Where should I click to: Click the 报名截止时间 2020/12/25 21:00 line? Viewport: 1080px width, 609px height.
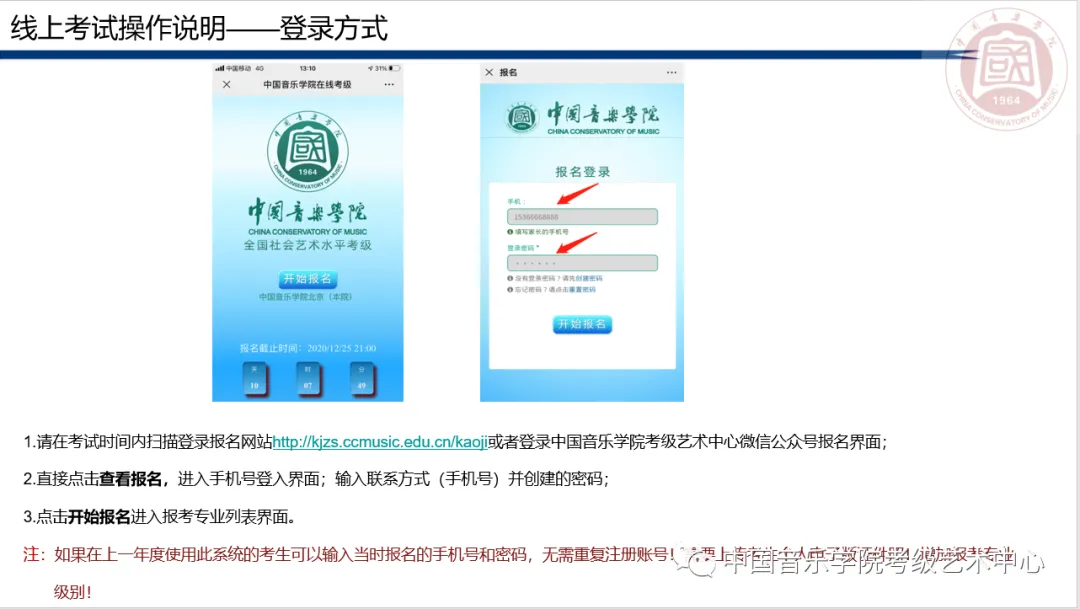(308, 348)
